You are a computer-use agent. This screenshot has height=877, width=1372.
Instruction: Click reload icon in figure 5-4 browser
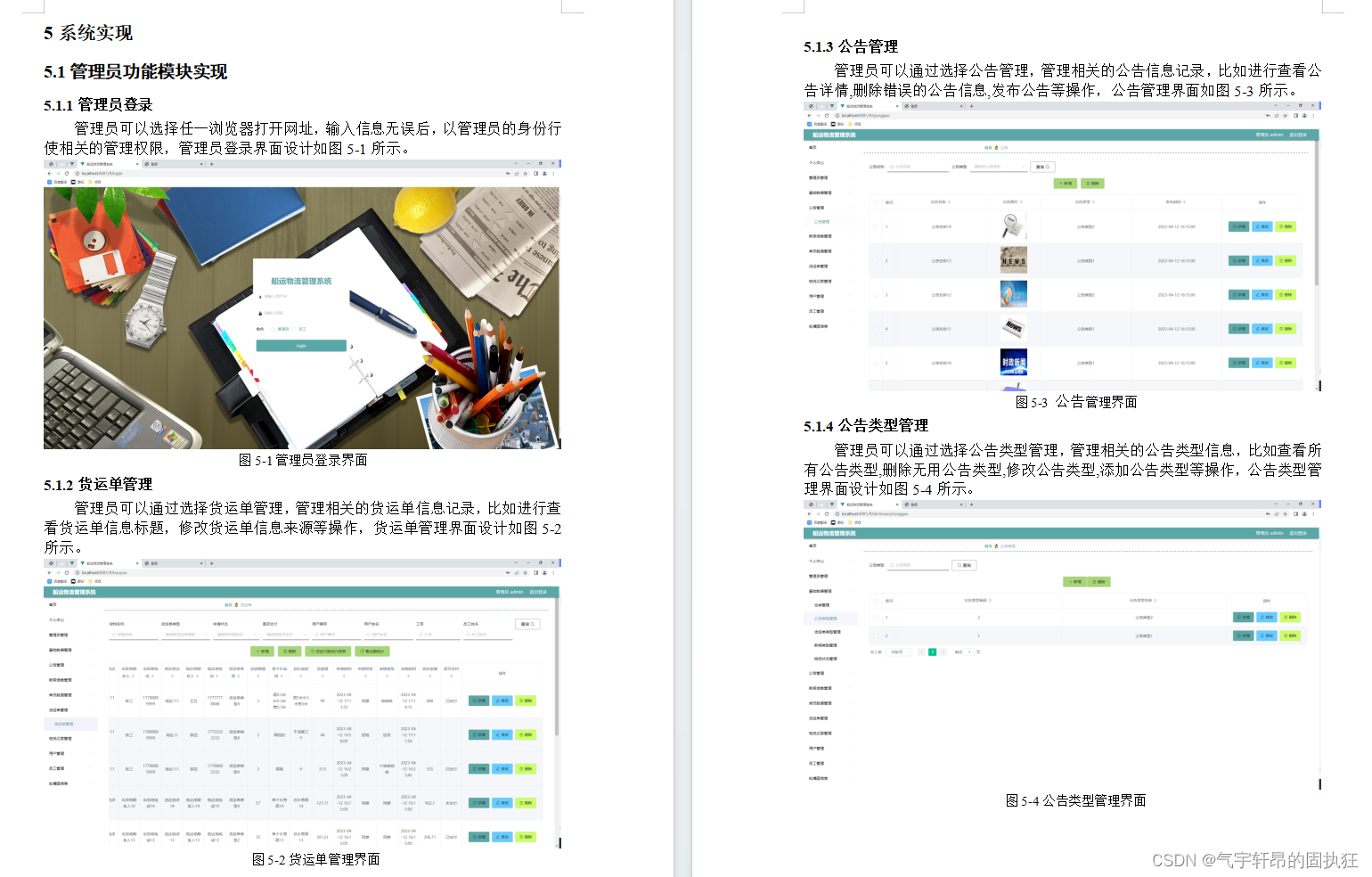[827, 514]
